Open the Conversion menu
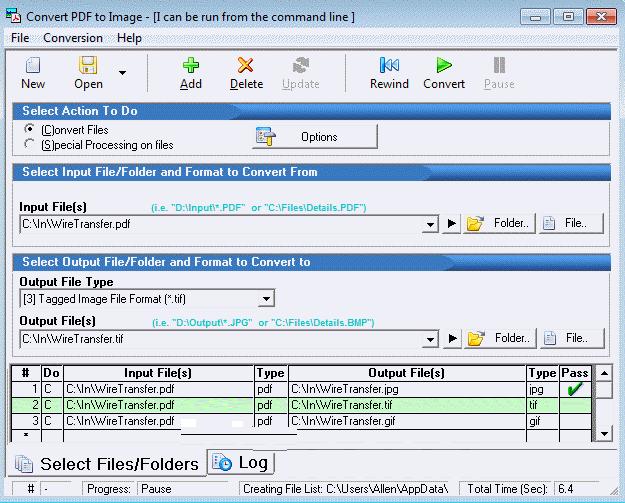This screenshot has width=625, height=503. (73, 38)
